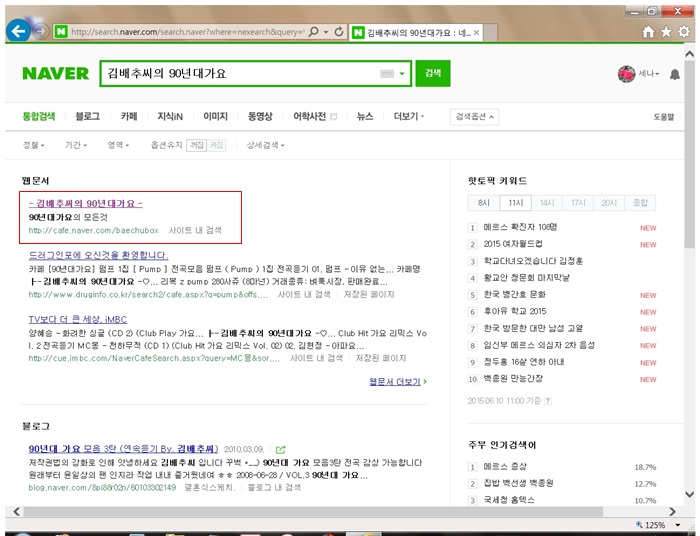The height and width of the screenshot is (536, 700).
Task: Click the horizontal scrollbar left arrow
Action: pos(17,511)
